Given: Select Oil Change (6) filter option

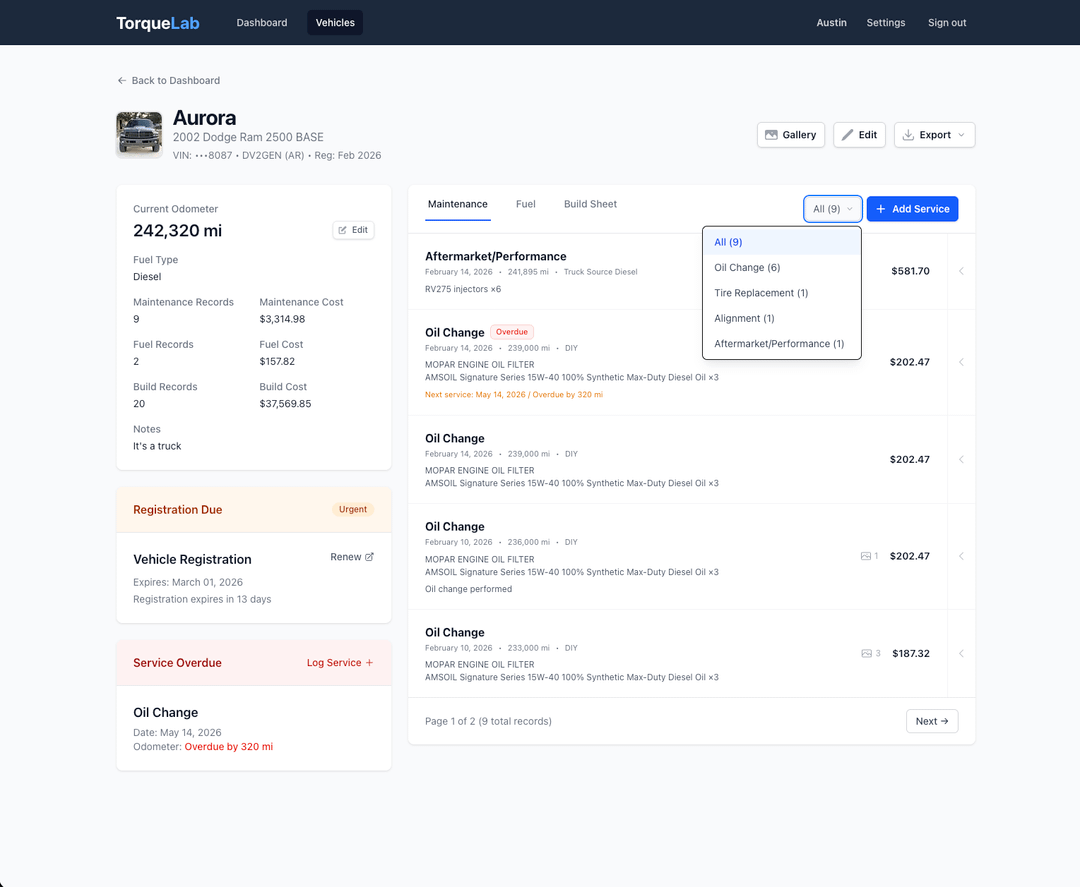Looking at the screenshot, I should tap(747, 268).
